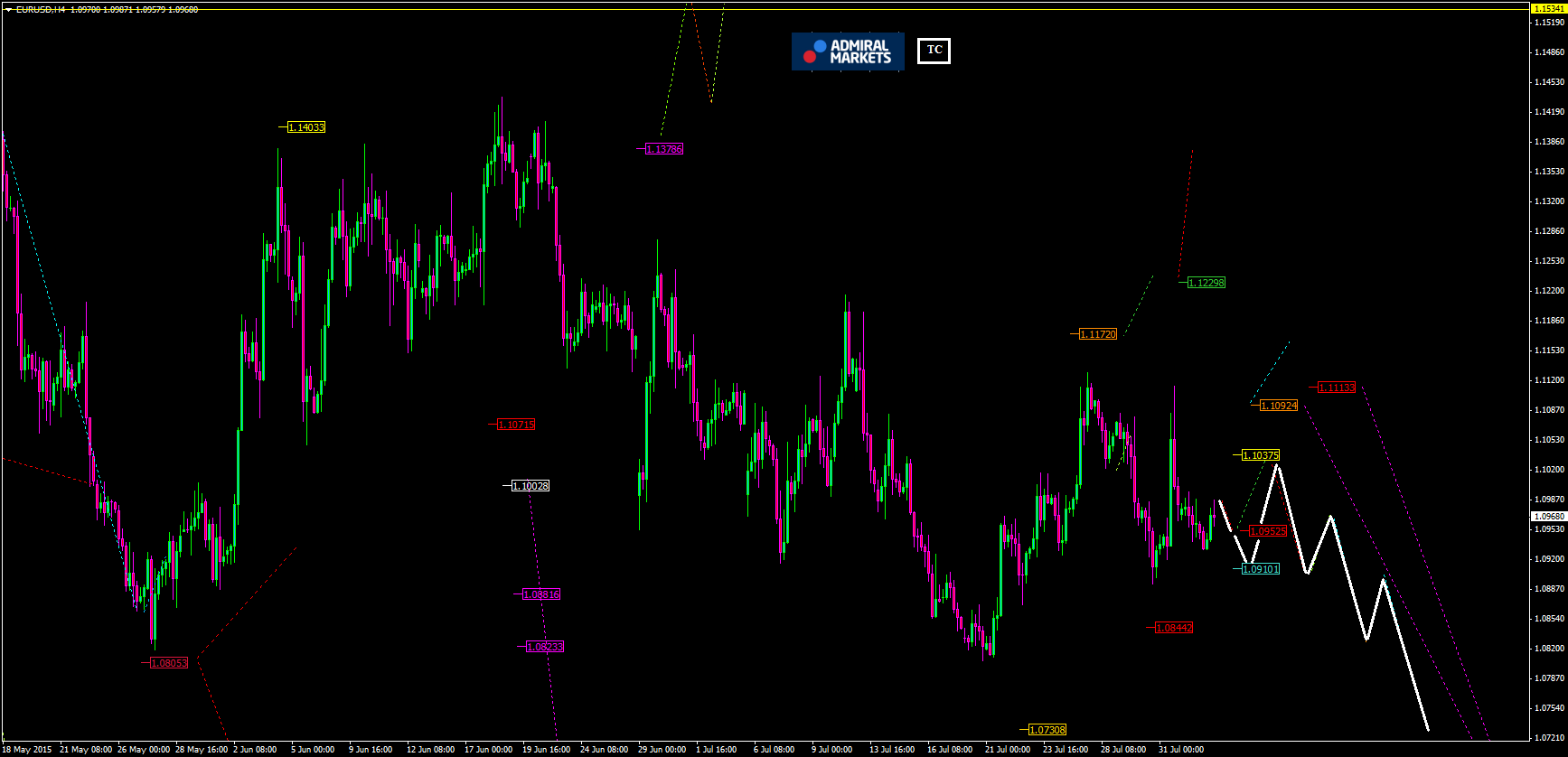Click the yellow 1.15341 level on the price axis
The height and width of the screenshot is (757, 1568).
click(x=1548, y=8)
